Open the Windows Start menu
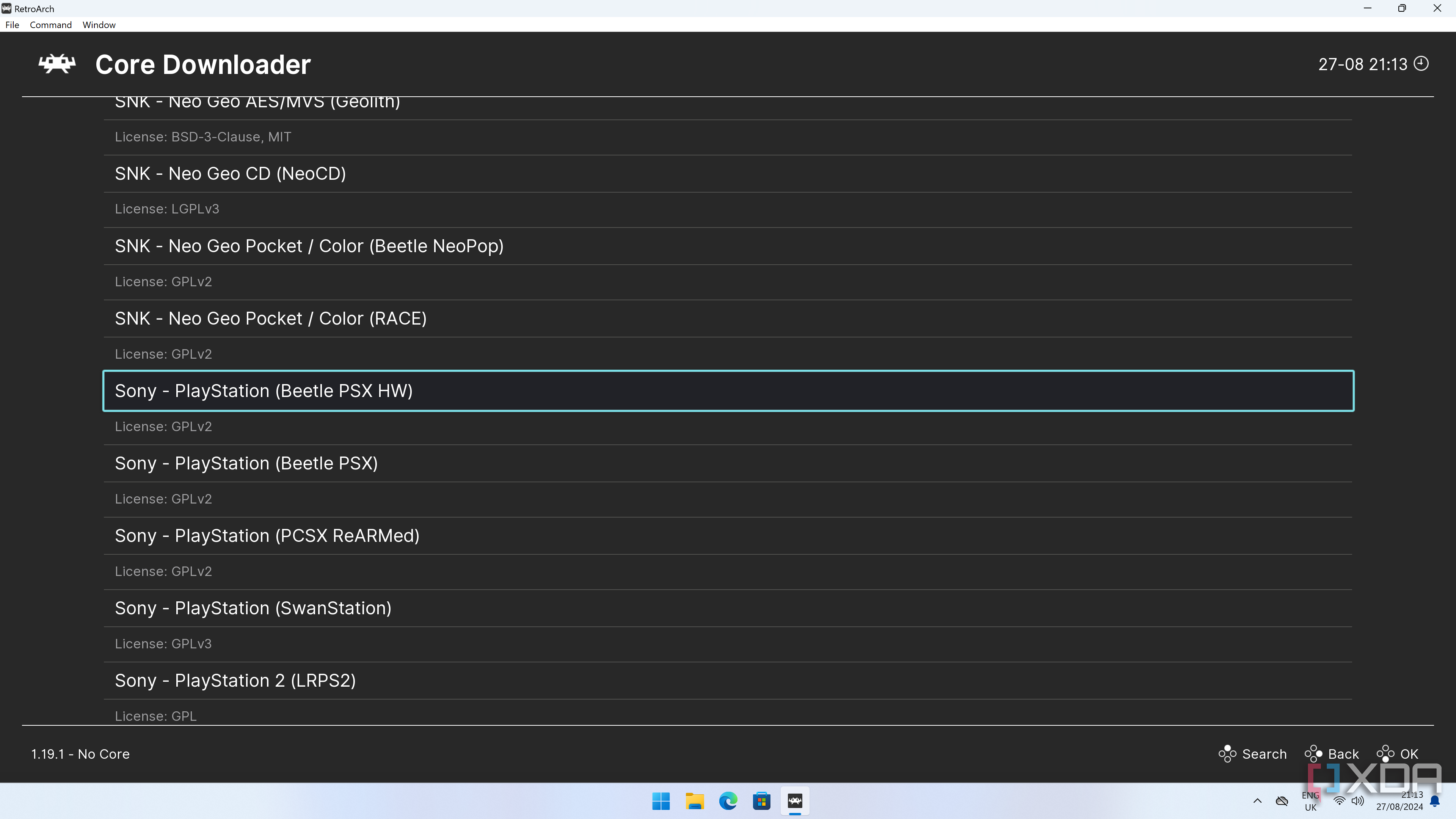Viewport: 1456px width, 819px height. tap(661, 801)
